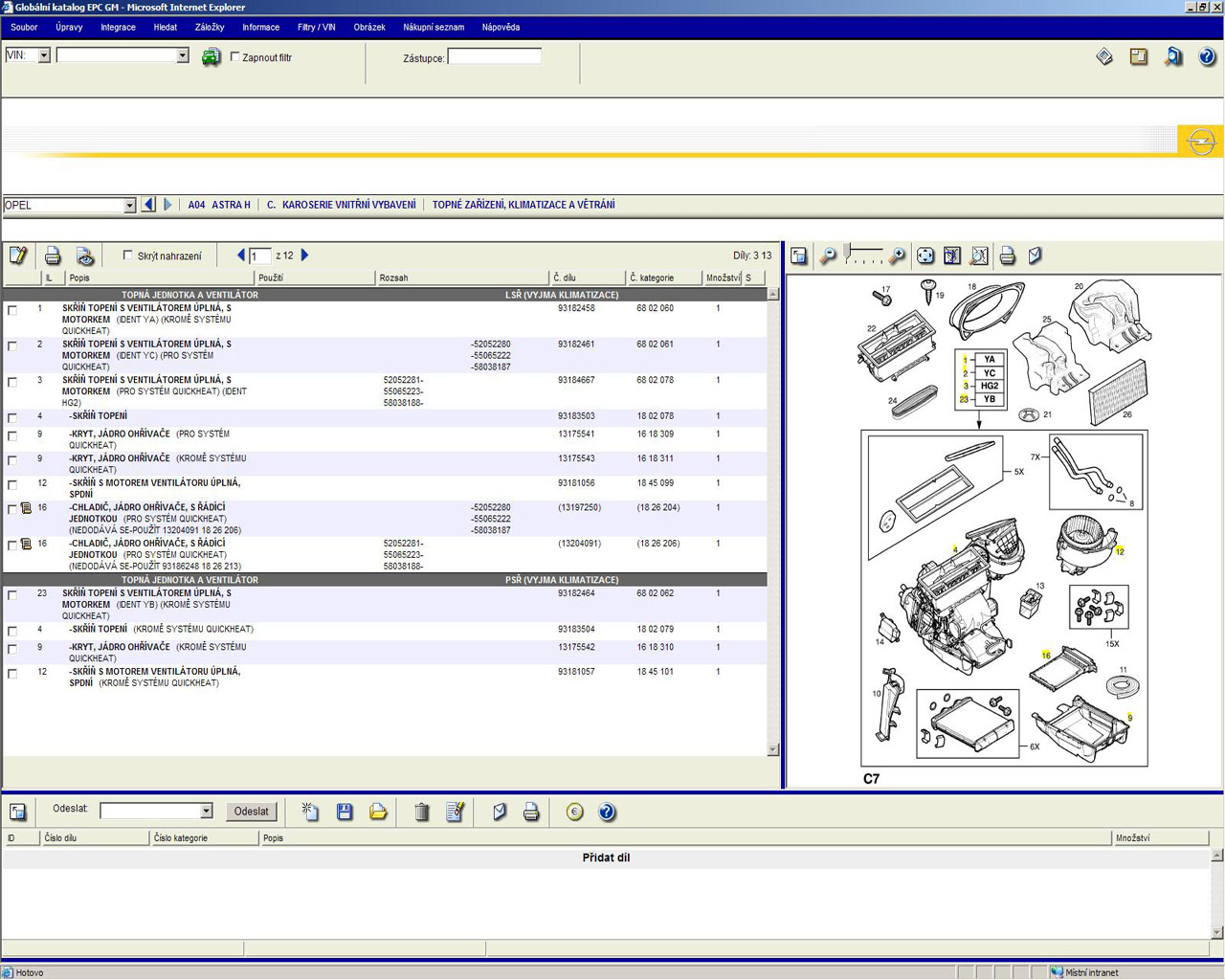Open the 'Nákupní seznam' menu
The height and width of the screenshot is (980, 1225).
(x=433, y=27)
